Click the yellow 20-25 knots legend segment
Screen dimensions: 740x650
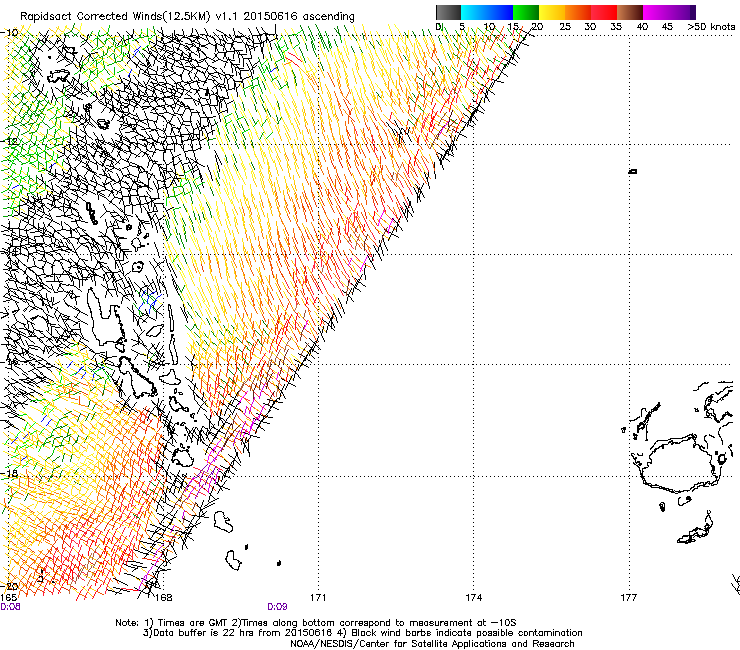(552, 12)
